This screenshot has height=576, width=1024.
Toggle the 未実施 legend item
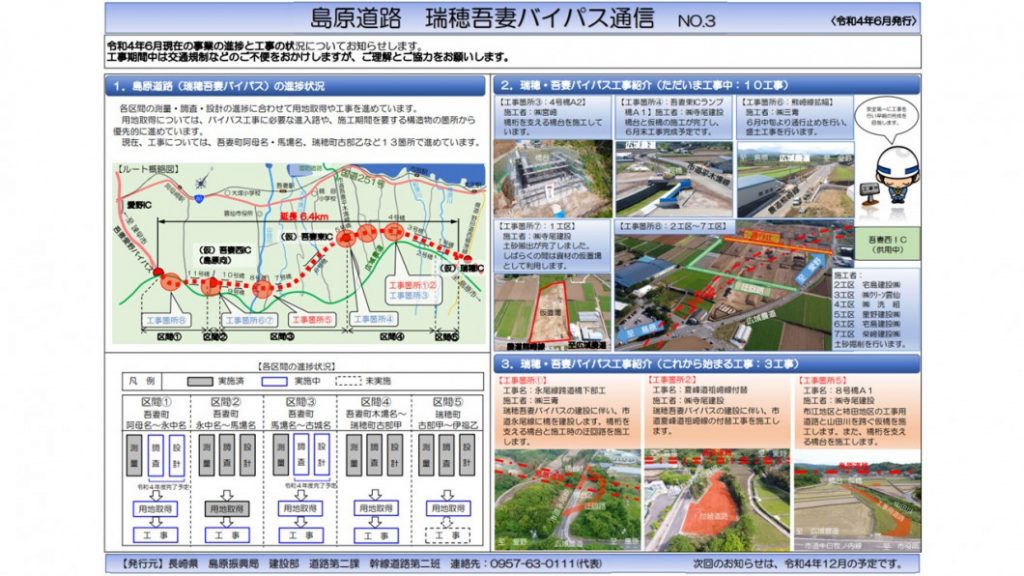click(x=347, y=379)
